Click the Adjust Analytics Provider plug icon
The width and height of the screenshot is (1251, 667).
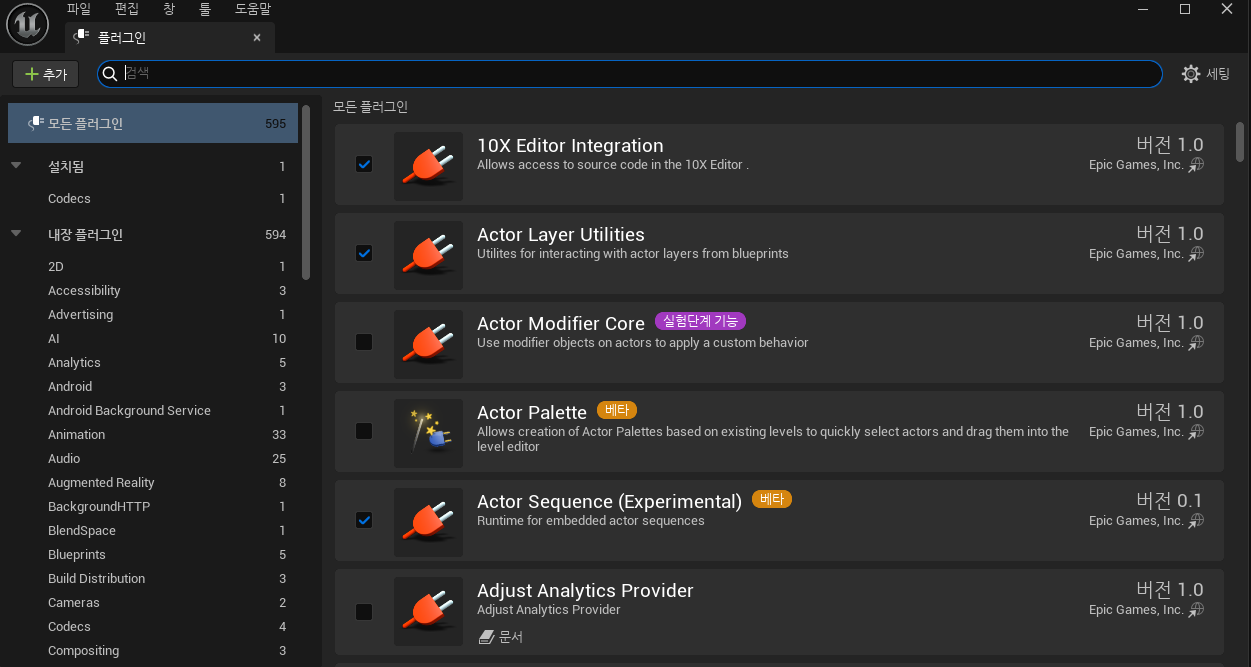[428, 611]
